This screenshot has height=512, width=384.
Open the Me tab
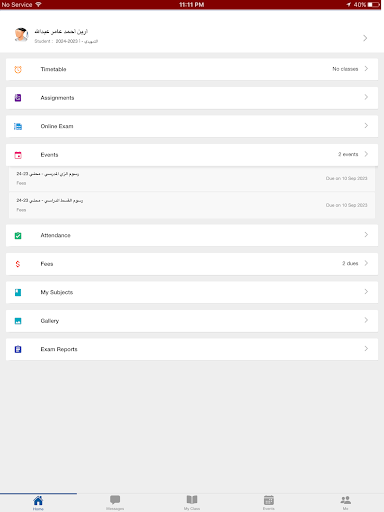point(346,502)
